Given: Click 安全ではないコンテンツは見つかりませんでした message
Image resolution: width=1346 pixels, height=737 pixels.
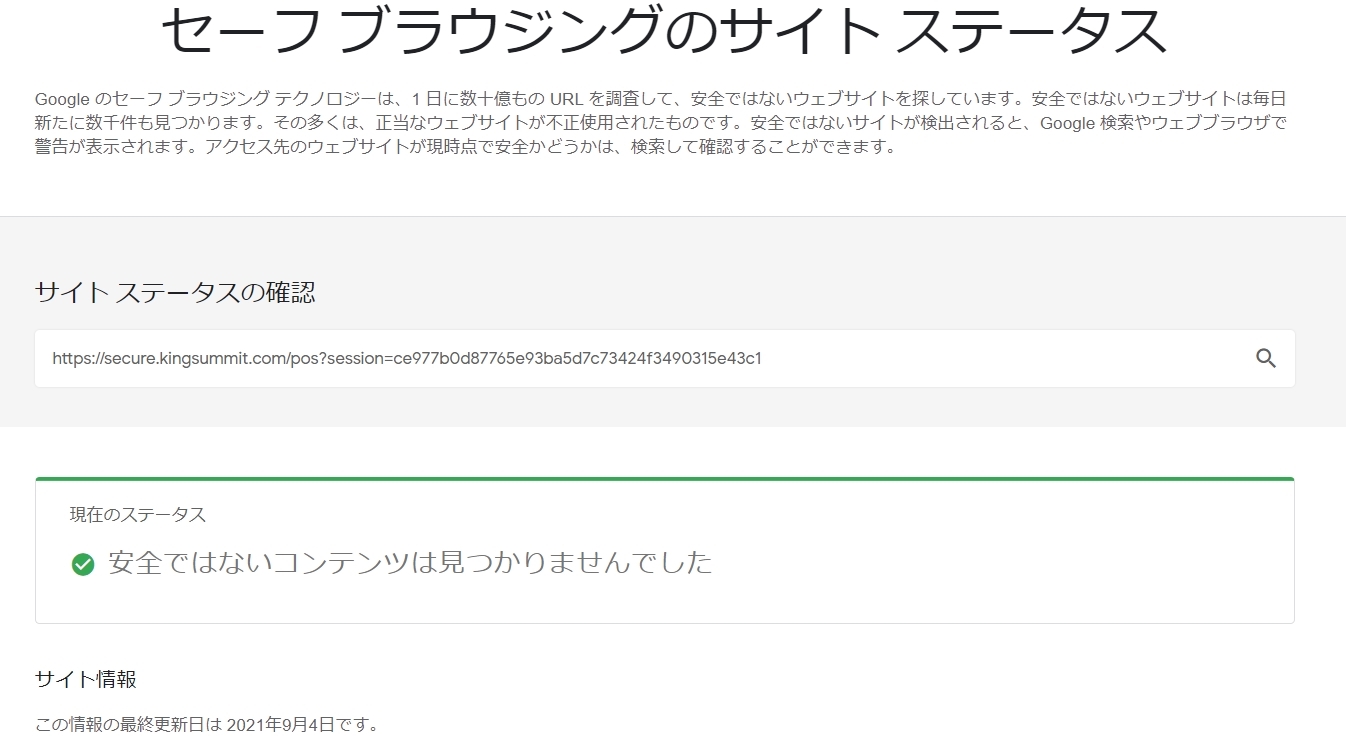Looking at the screenshot, I should 408,563.
